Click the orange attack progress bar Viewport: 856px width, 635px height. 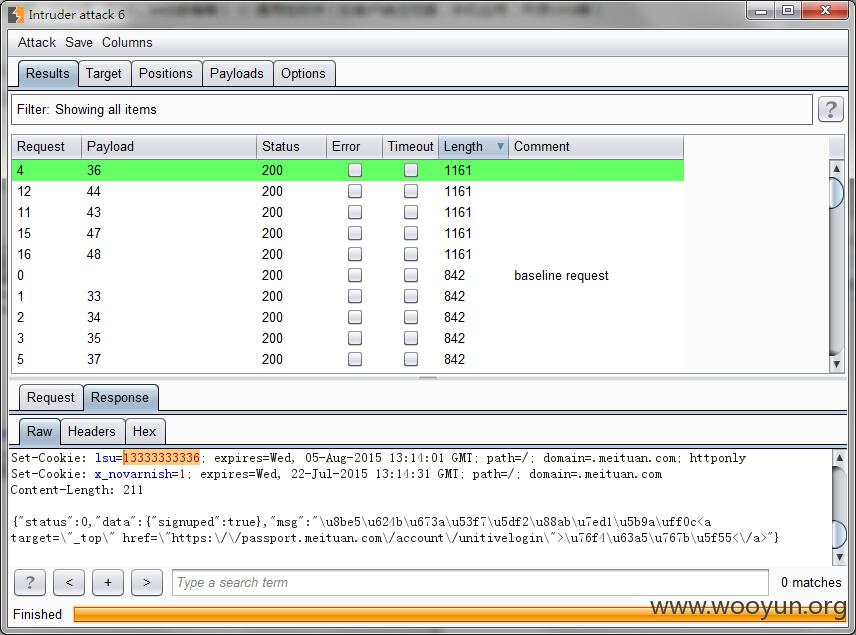pos(460,614)
